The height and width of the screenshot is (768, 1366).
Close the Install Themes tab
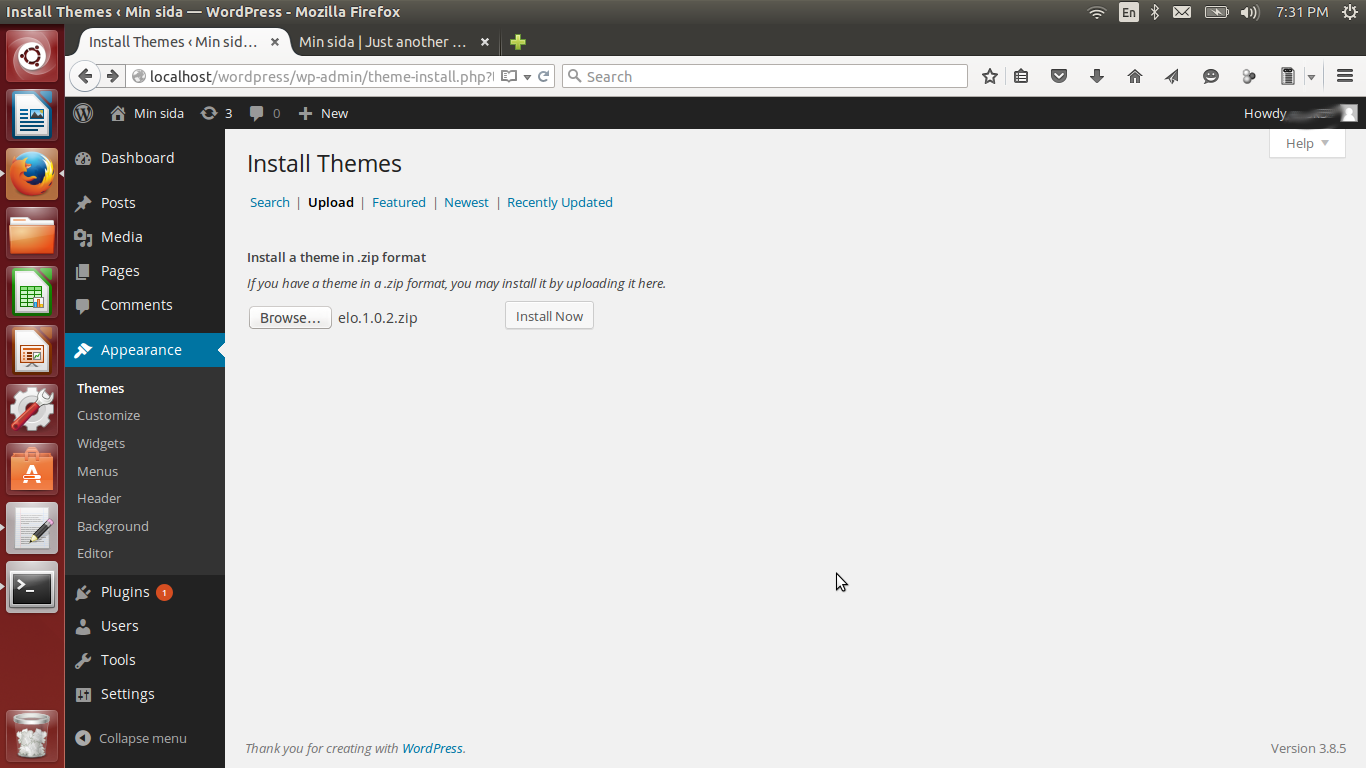pyautogui.click(x=275, y=42)
